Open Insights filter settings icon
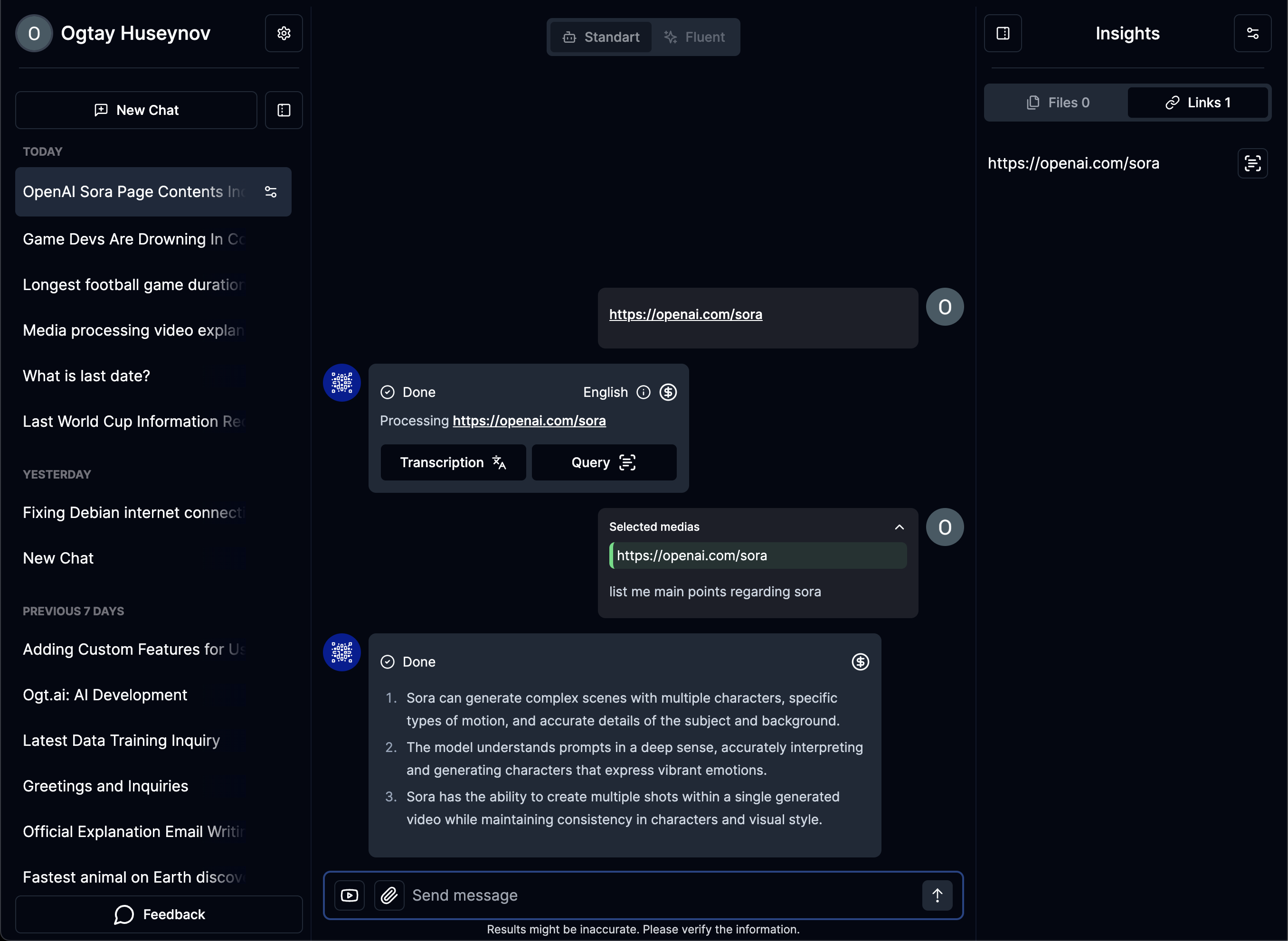 click(1252, 34)
